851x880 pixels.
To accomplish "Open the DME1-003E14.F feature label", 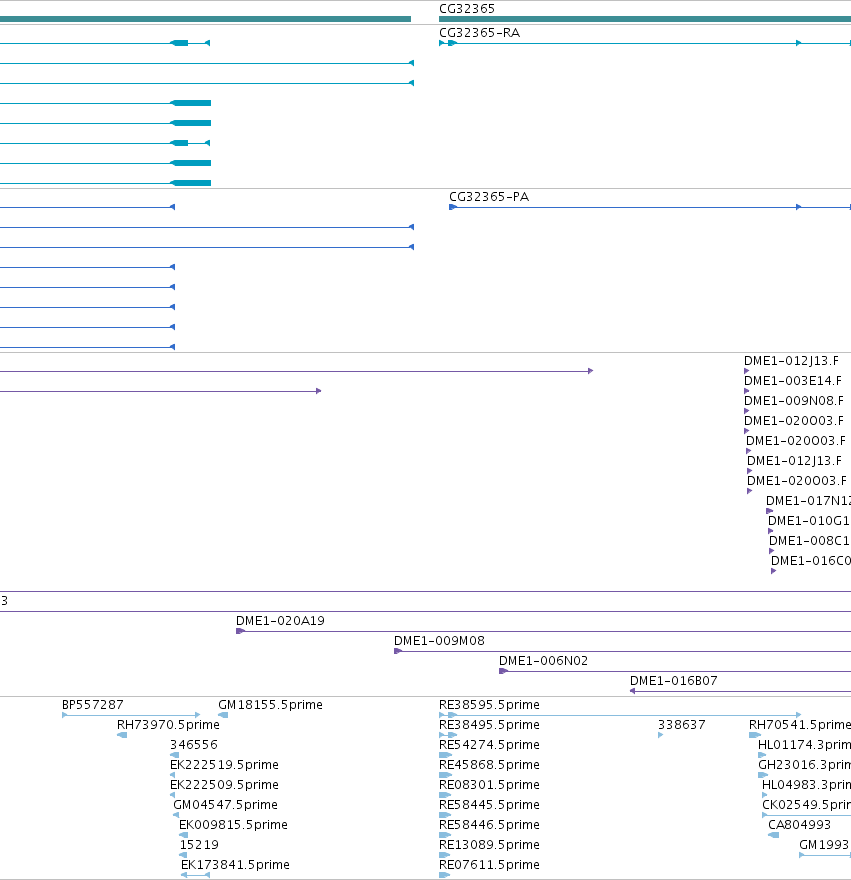I will (x=793, y=381).
